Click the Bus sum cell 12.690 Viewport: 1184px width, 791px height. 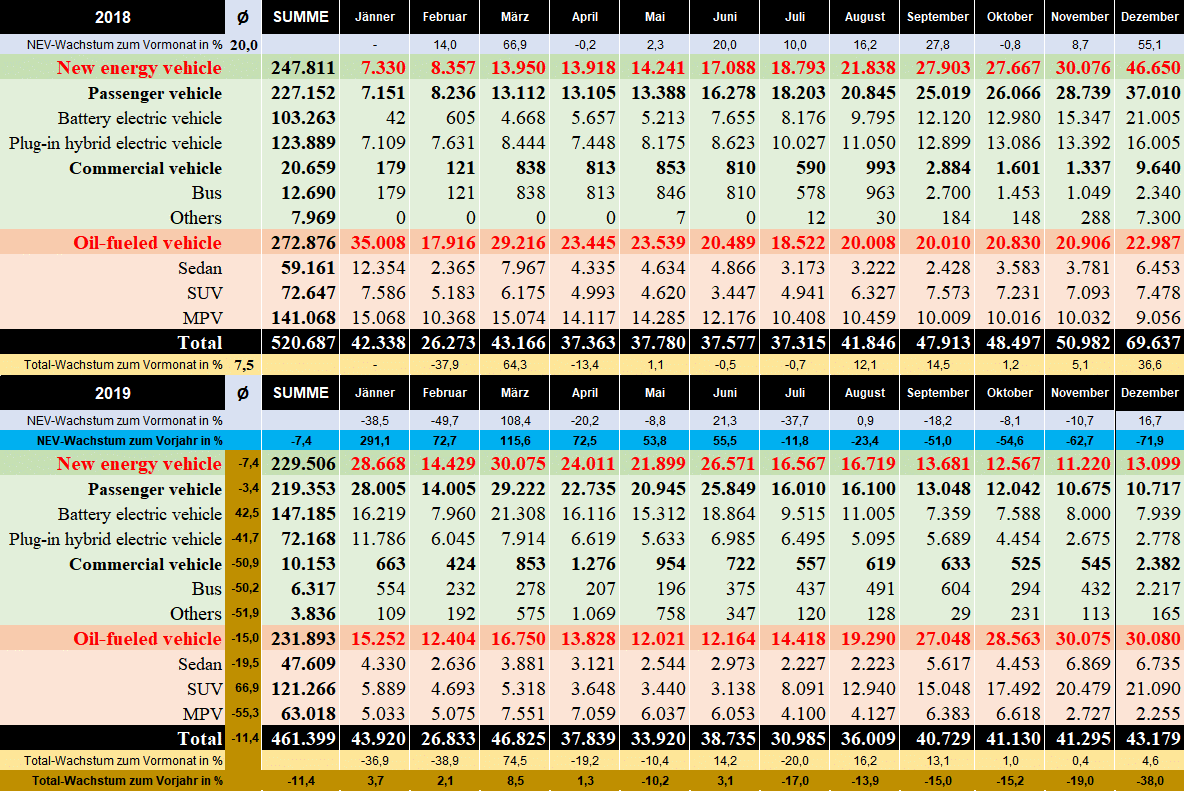point(308,192)
